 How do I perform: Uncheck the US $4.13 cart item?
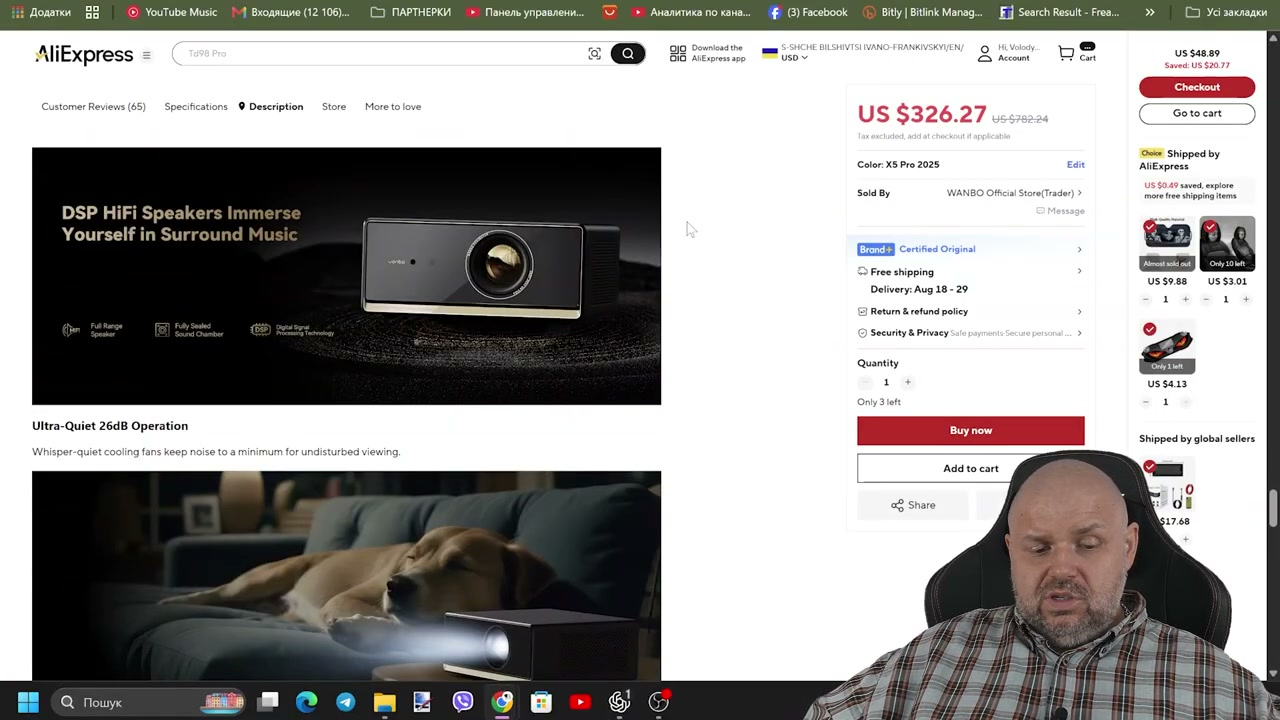tap(1150, 330)
